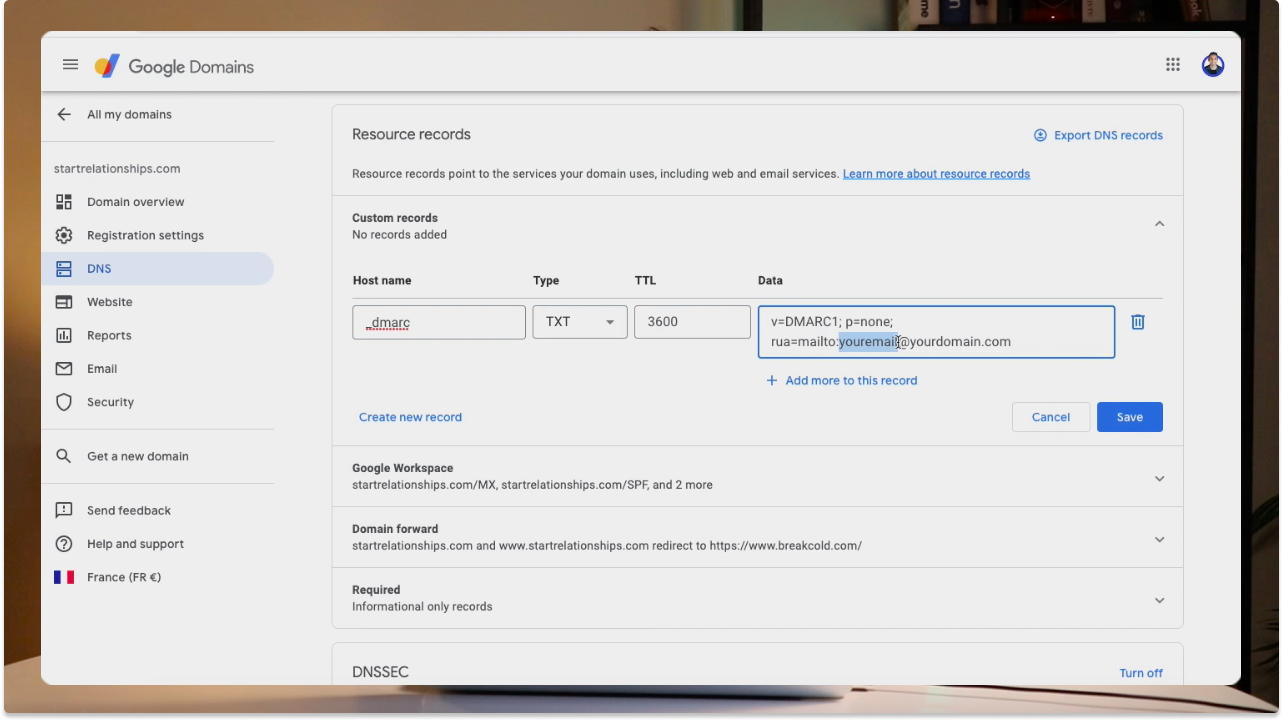Viewport: 1283px width, 721px height.
Task: Click the Registration settings gear icon
Action: pyautogui.click(x=64, y=235)
